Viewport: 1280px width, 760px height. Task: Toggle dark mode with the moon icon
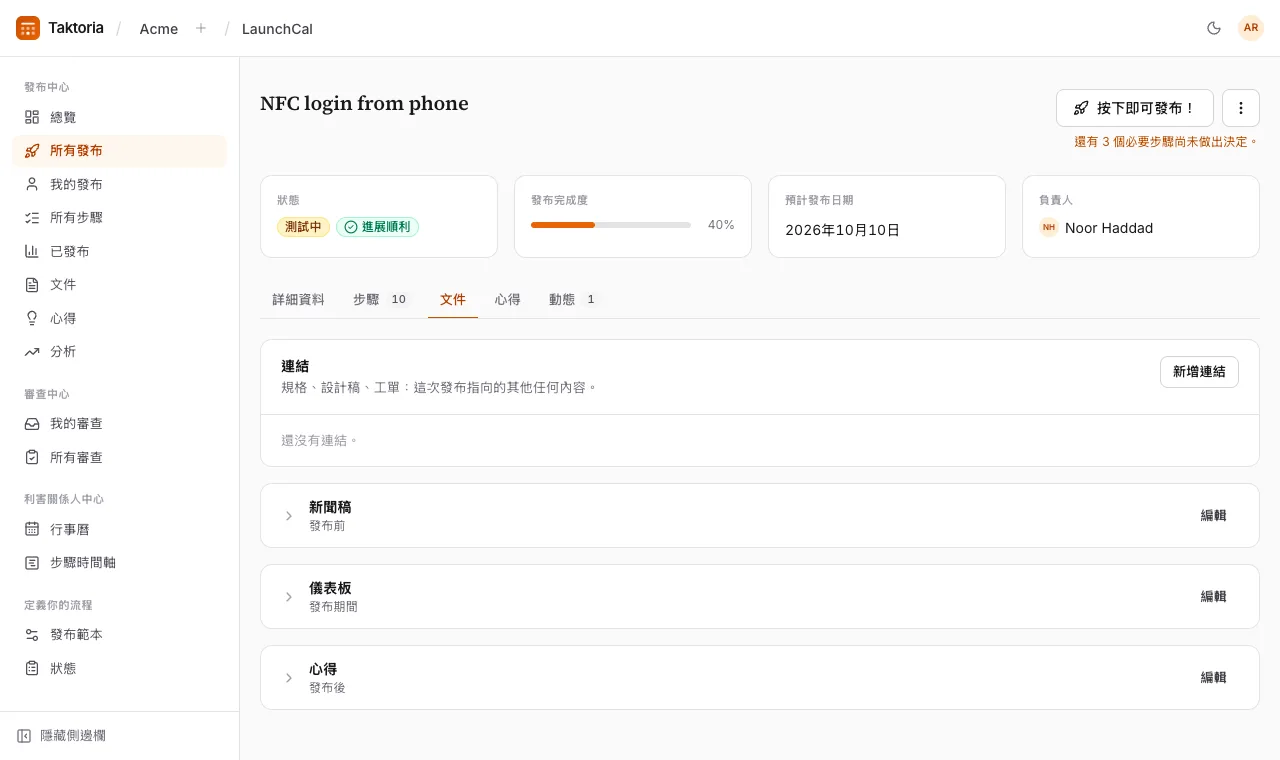(x=1214, y=28)
